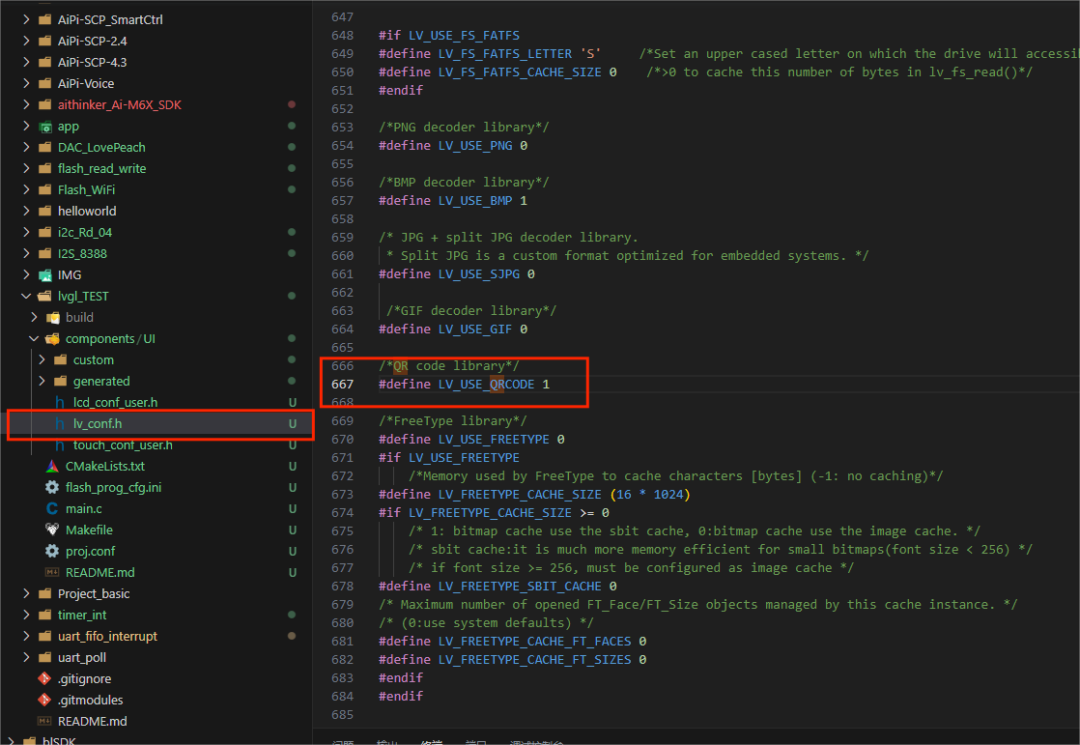Expand the I2S_8388 folder chevron
1080x745 pixels.
[26, 253]
